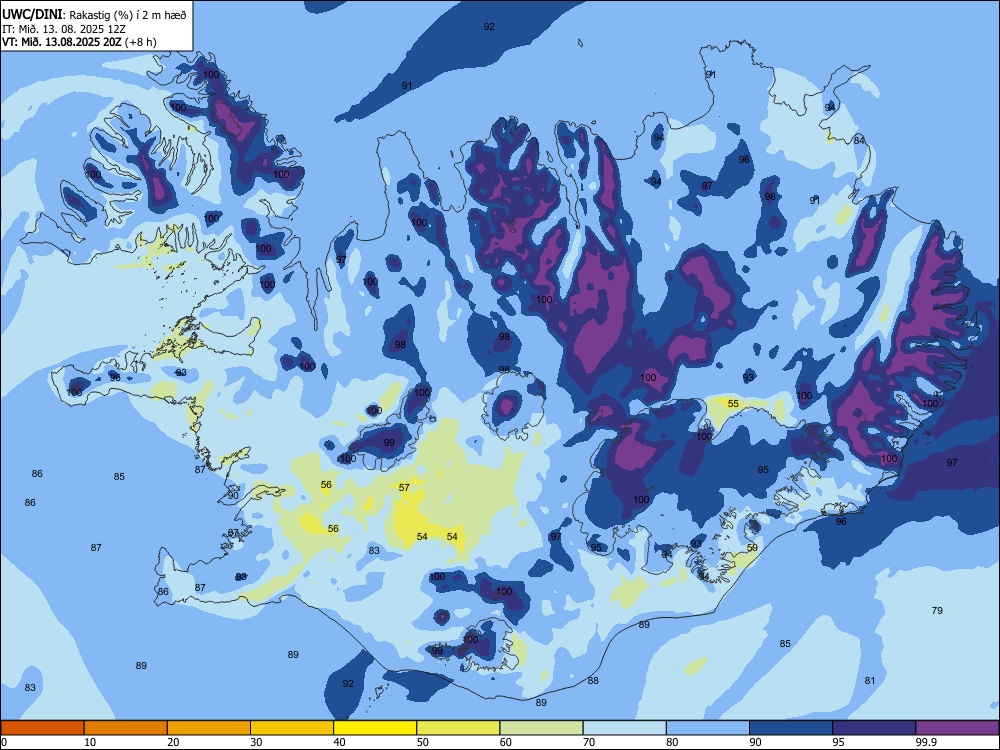This screenshot has width=1000, height=750.
Task: Click the "81" humidity value on the map
Action: click(x=870, y=680)
